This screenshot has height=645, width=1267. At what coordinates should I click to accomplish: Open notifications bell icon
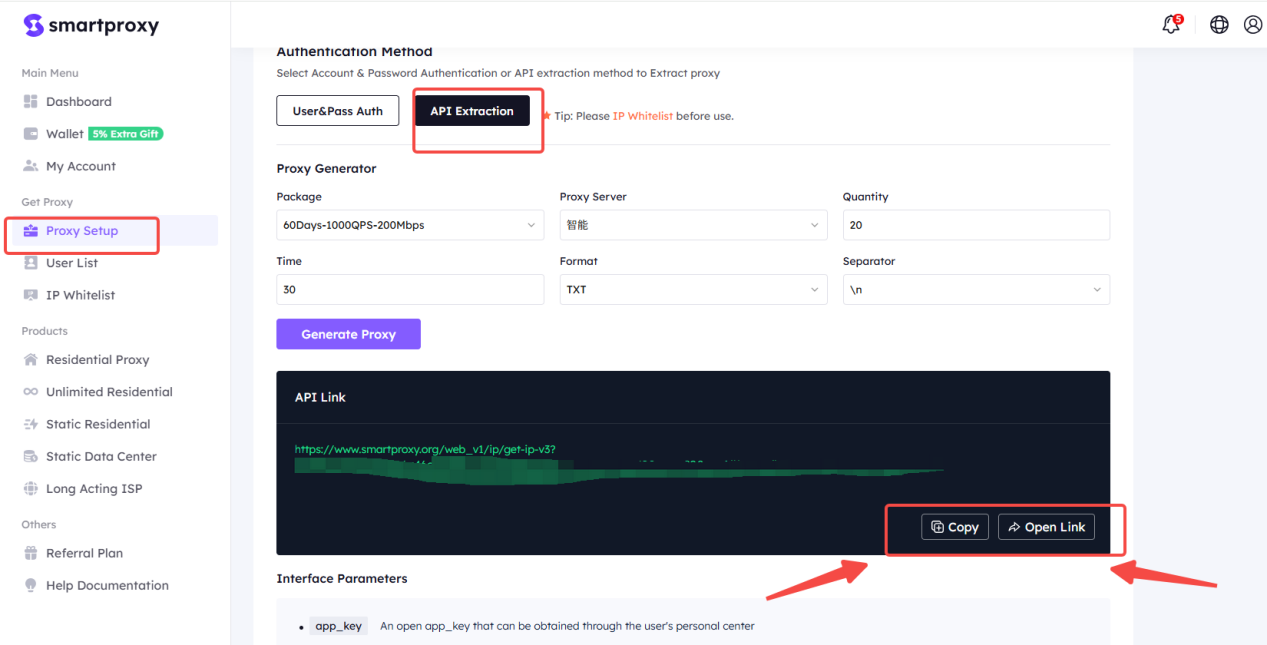(x=1172, y=25)
